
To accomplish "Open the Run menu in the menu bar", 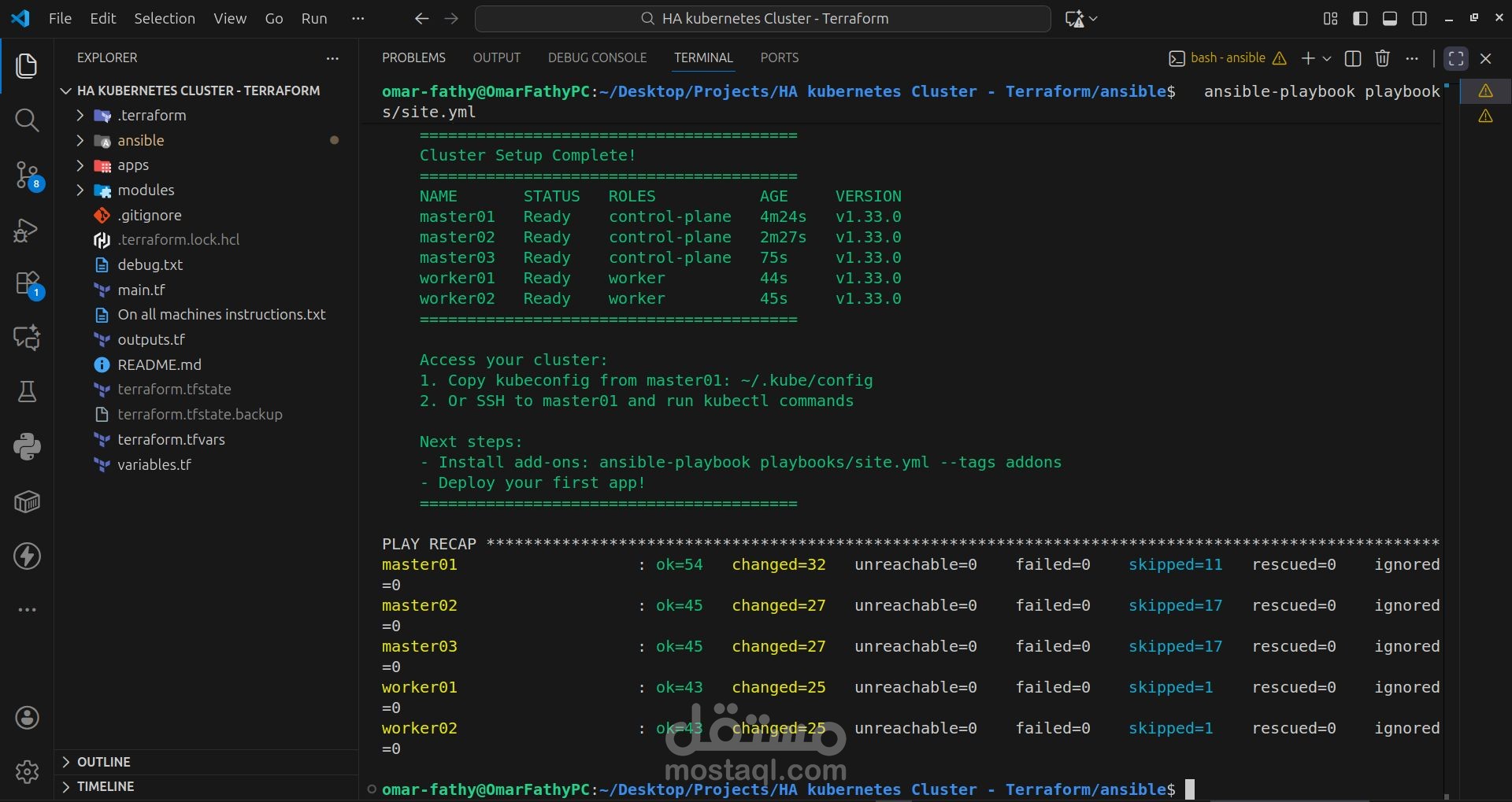I will point(314,18).
